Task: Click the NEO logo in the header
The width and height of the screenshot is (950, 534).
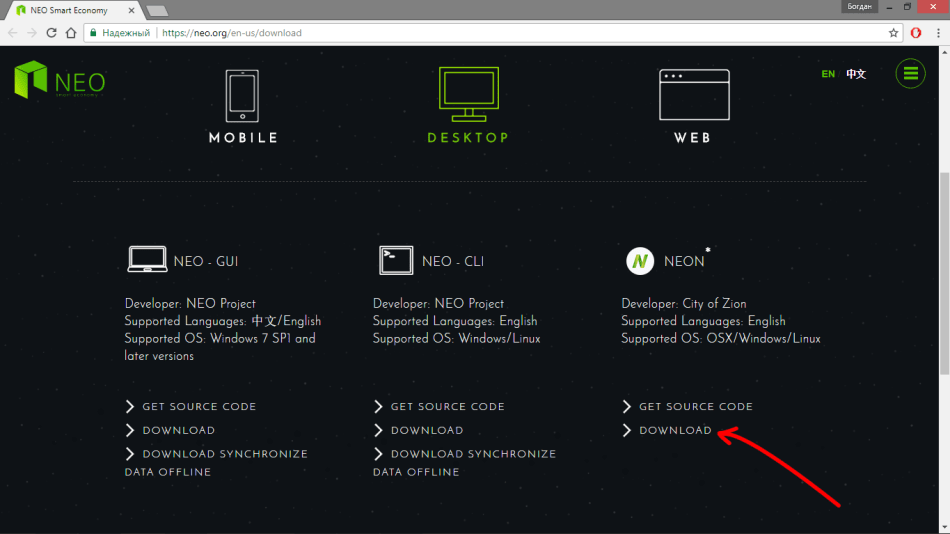Action: coord(59,79)
